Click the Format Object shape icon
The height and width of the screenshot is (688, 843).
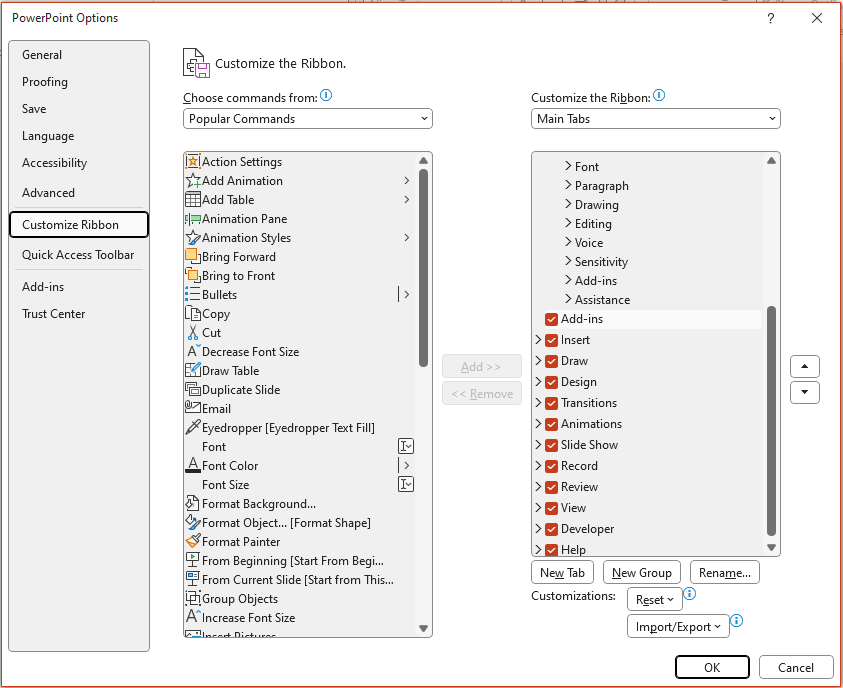192,522
